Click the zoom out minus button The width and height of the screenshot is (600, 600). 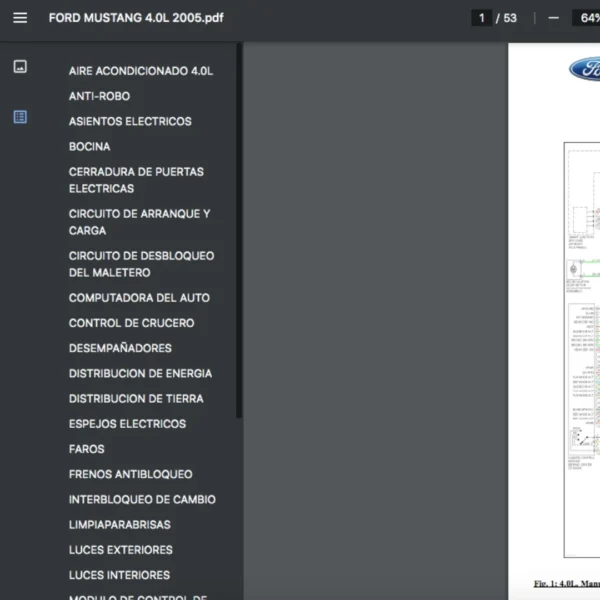553,18
